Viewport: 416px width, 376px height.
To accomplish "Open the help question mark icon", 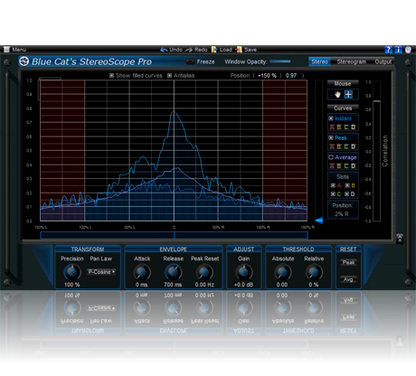I will point(388,50).
